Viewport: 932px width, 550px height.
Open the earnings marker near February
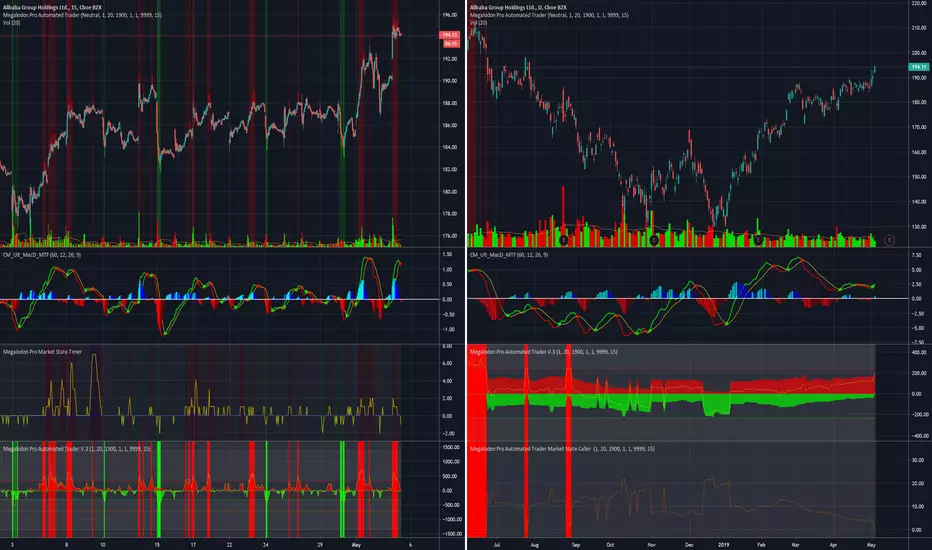[x=758, y=240]
